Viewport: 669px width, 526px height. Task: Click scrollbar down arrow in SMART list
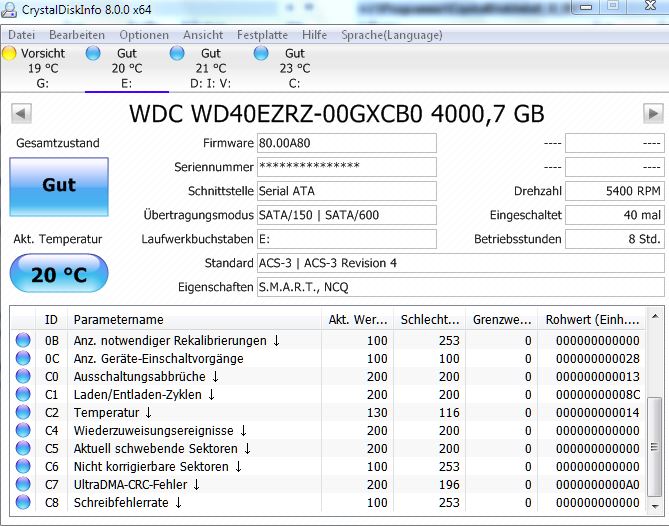pyautogui.click(x=654, y=506)
